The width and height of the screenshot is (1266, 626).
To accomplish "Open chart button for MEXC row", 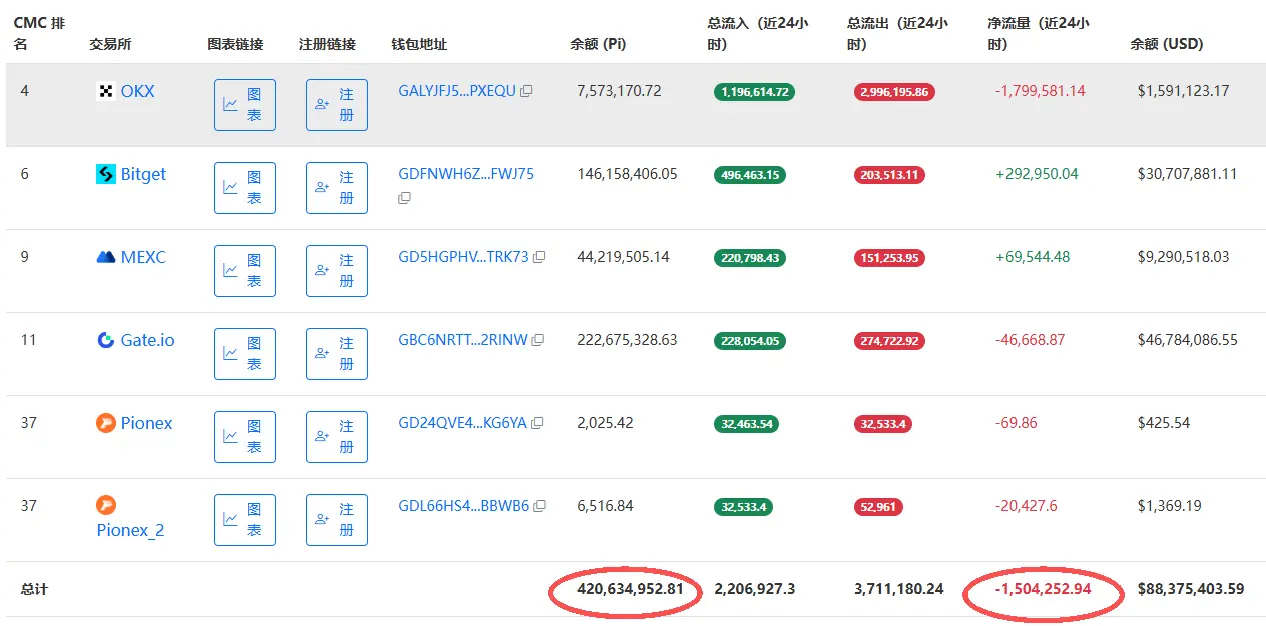I will (x=245, y=271).
